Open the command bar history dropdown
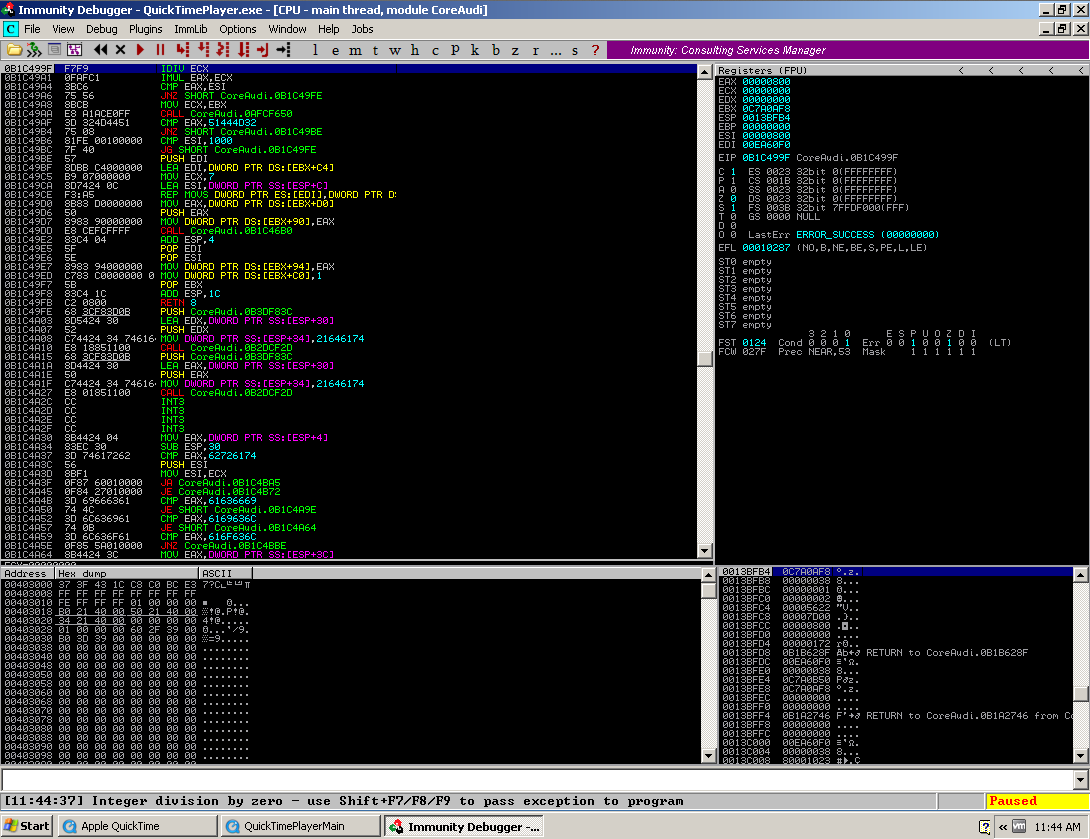The width and height of the screenshot is (1090, 839). click(1081, 780)
